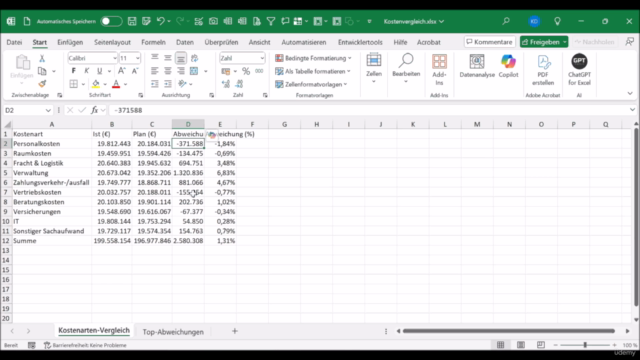Increase font size with larger A
Viewport: 640px width, 360px height.
tap(122, 71)
